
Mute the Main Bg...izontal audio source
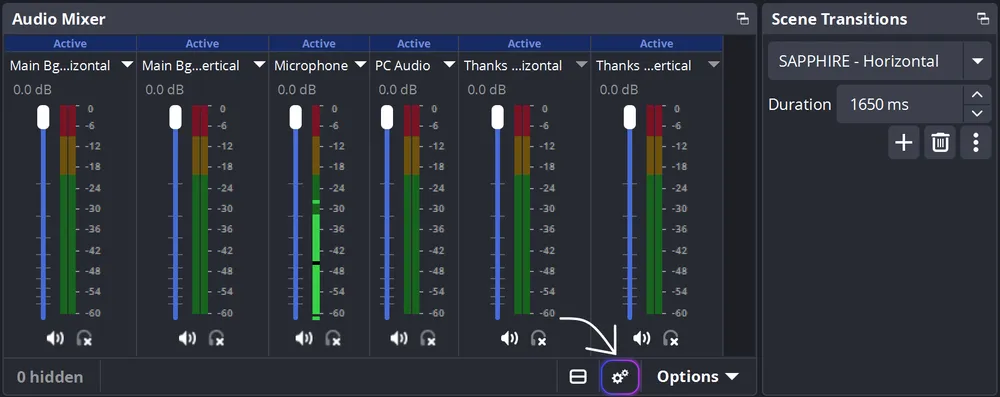(x=55, y=338)
